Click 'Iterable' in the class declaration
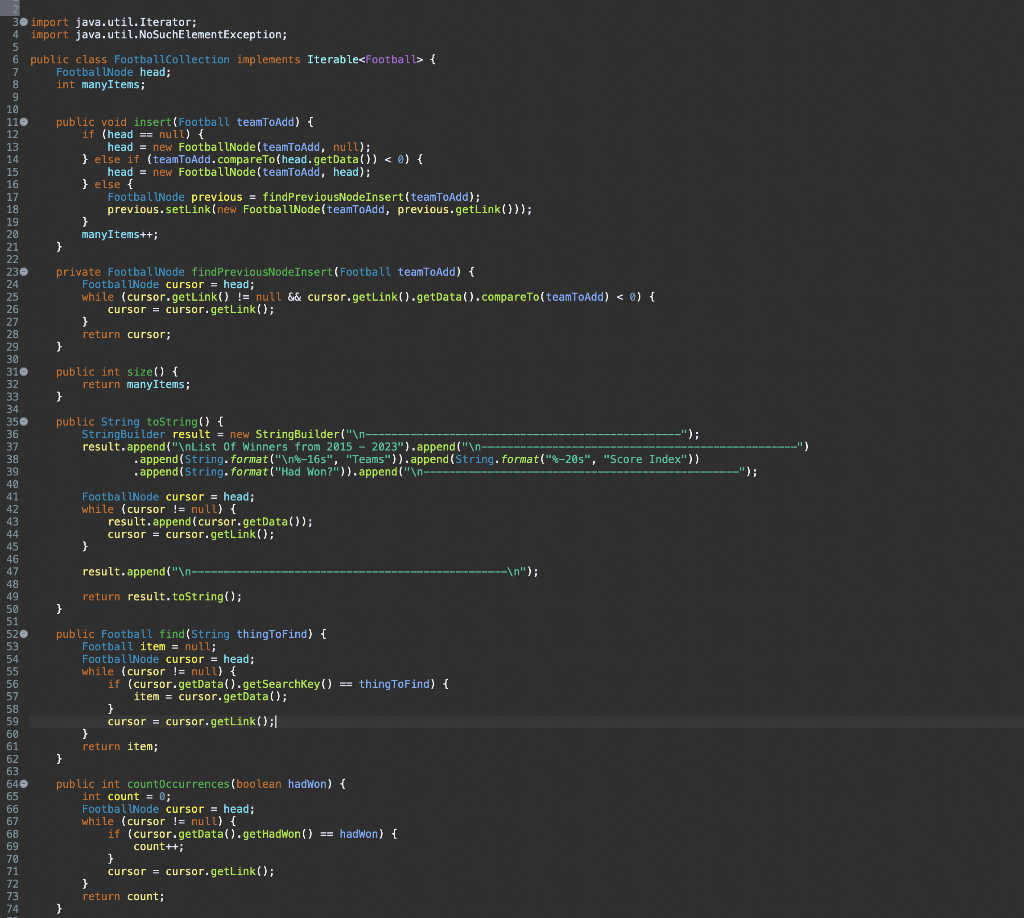 [332, 59]
